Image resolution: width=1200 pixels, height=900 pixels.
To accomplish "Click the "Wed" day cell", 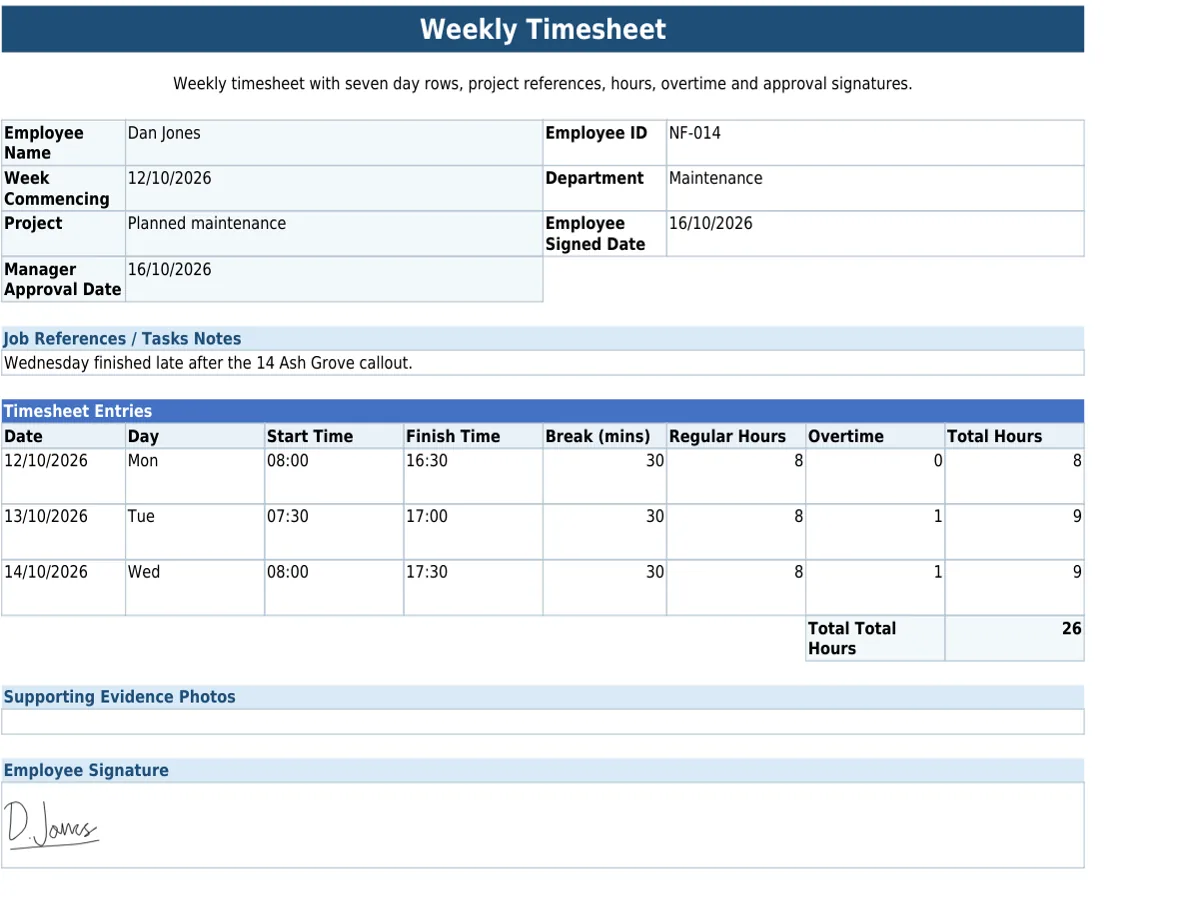I will point(195,588).
